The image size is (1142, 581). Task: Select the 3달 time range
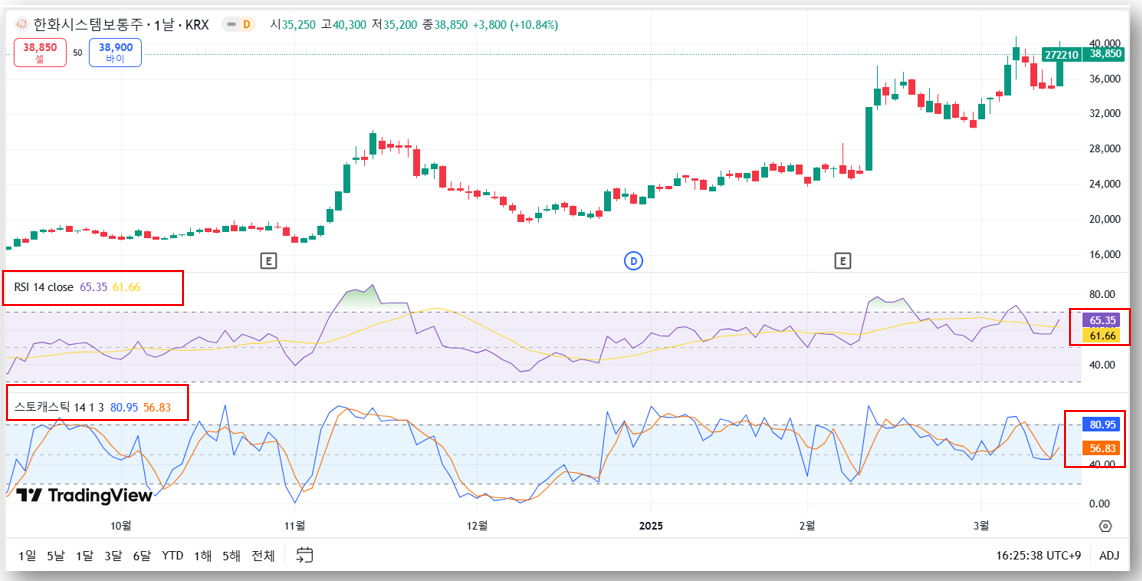tap(113, 556)
